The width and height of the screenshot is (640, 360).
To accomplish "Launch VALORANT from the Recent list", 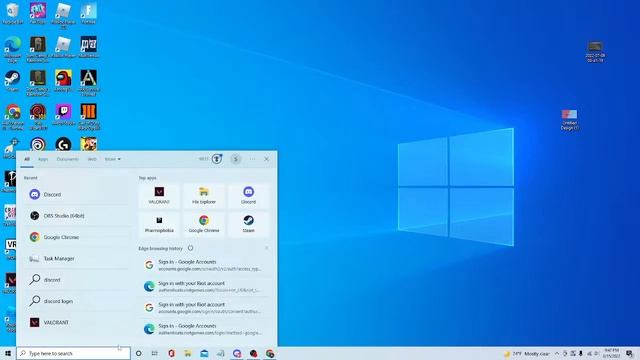I will click(77, 322).
